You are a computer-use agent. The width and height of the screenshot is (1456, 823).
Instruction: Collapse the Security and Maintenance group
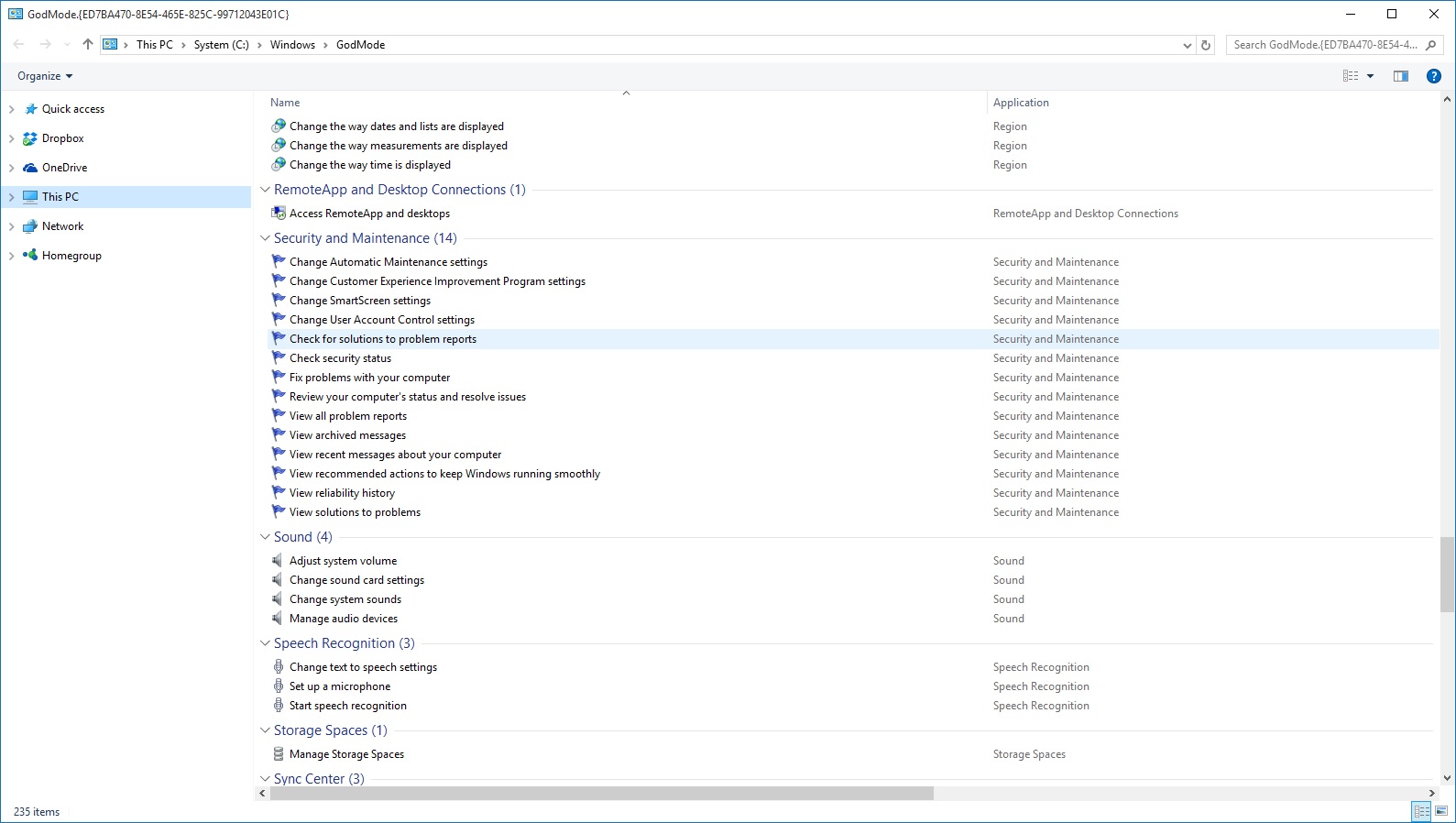tap(265, 238)
